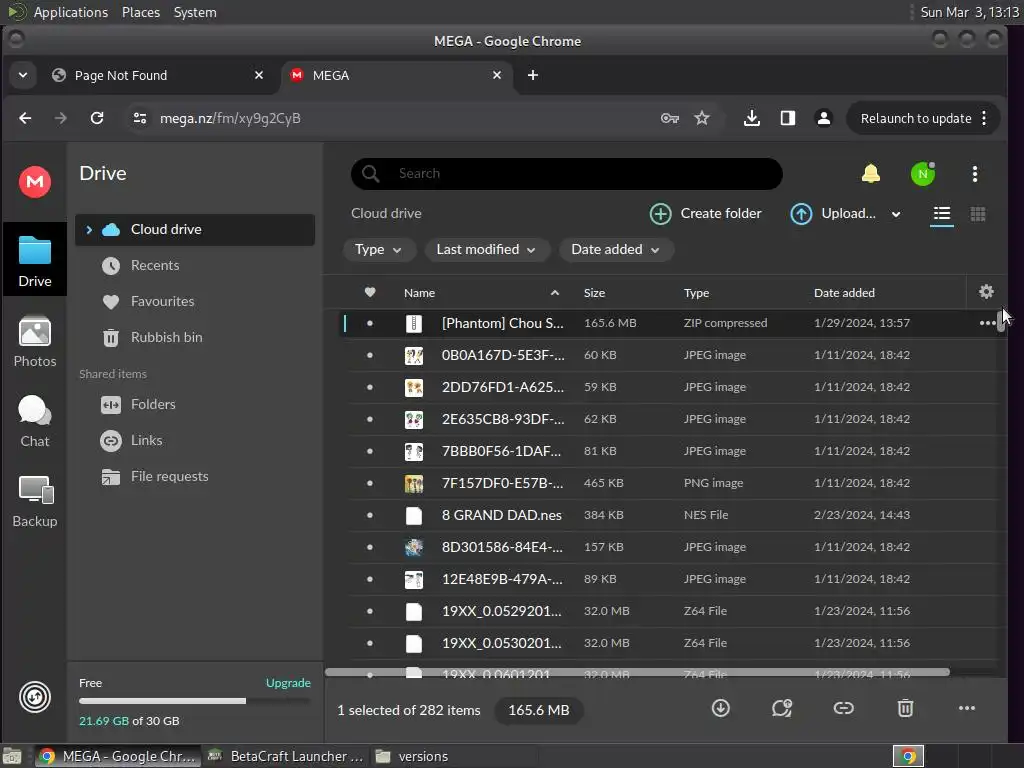Viewport: 1024px width, 768px height.
Task: Go back to previous page
Action: (25, 118)
